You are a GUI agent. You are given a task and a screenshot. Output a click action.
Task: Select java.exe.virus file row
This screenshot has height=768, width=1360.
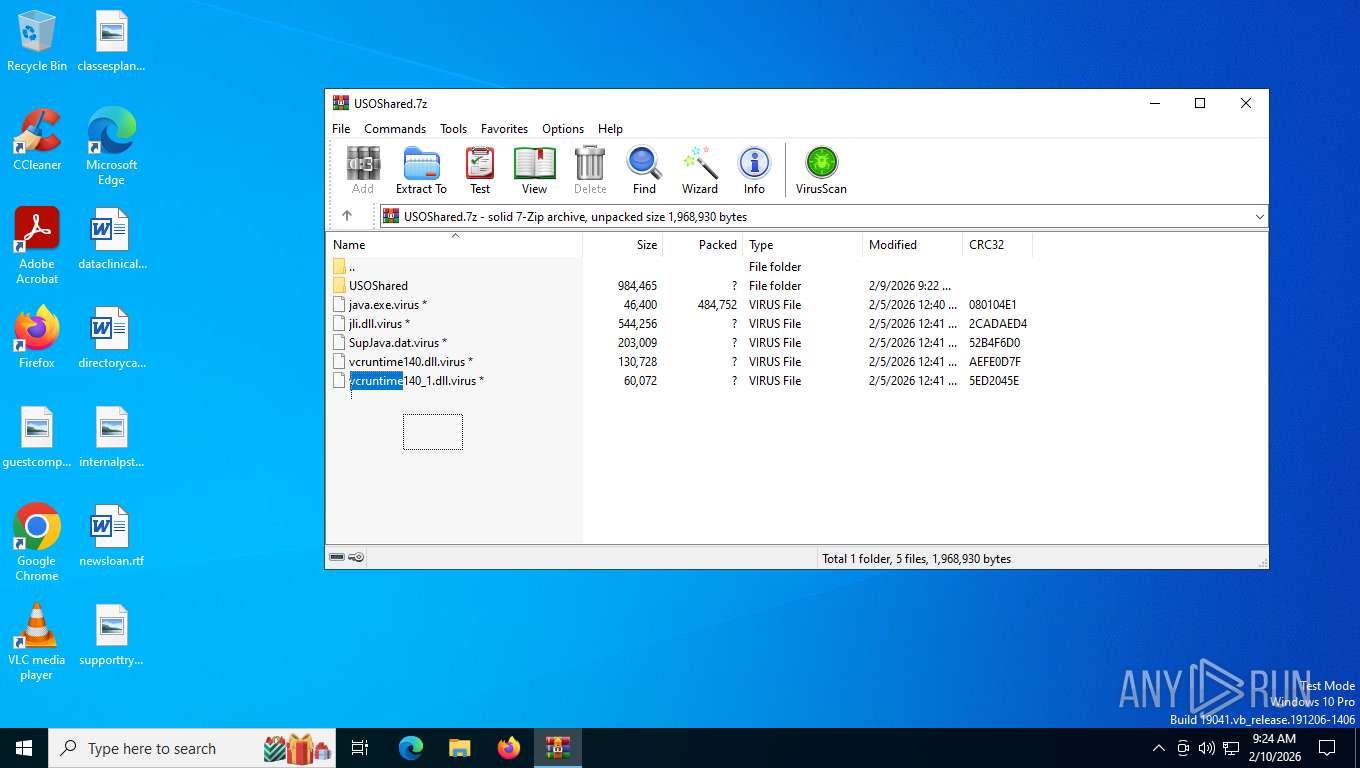click(x=680, y=305)
